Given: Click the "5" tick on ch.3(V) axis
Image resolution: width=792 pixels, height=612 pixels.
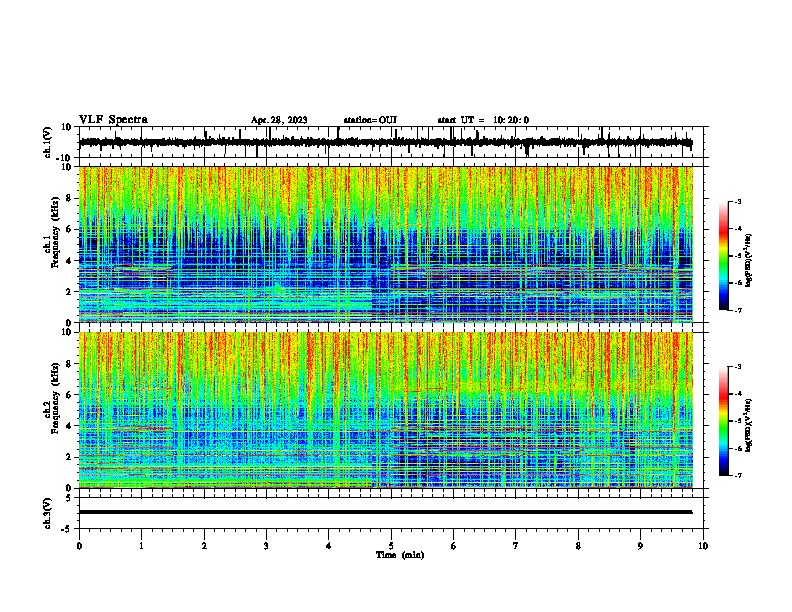Looking at the screenshot, I should [68, 498].
